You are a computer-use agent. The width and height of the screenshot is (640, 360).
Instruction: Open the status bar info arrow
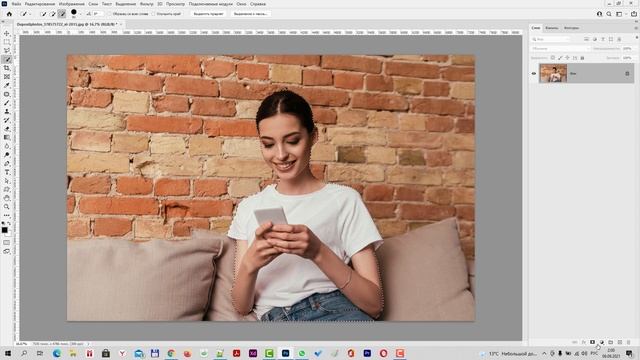[88, 344]
